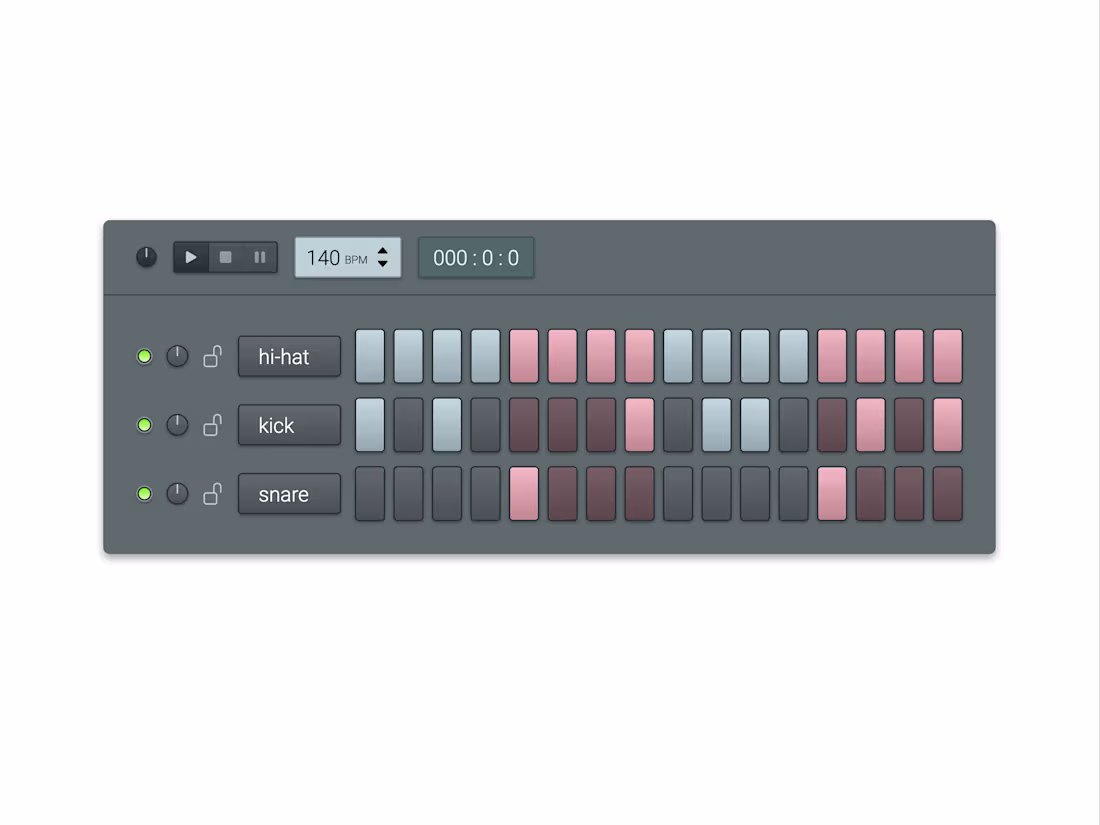The height and width of the screenshot is (825, 1100).
Task: Select the kick channel button
Action: [290, 425]
